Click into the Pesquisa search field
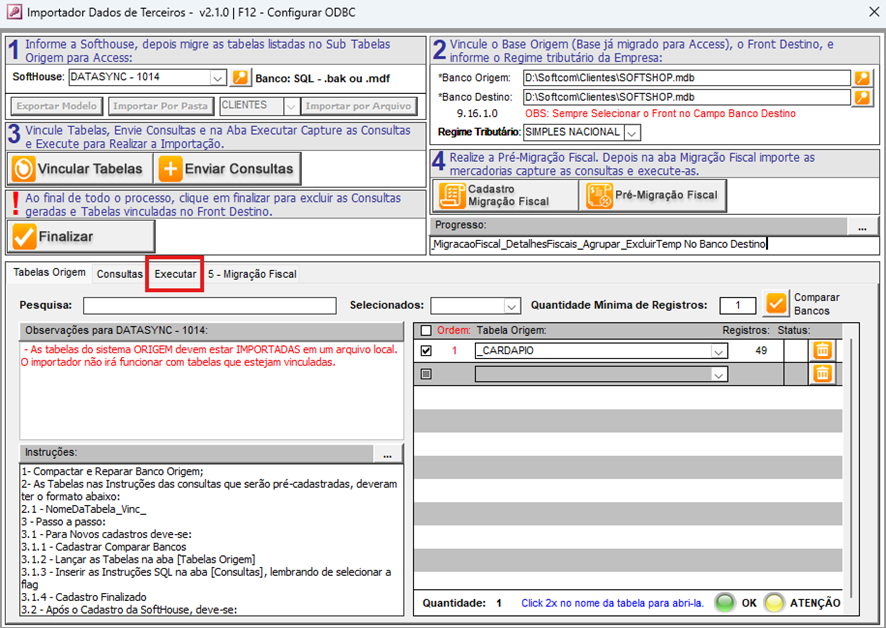 pos(209,306)
